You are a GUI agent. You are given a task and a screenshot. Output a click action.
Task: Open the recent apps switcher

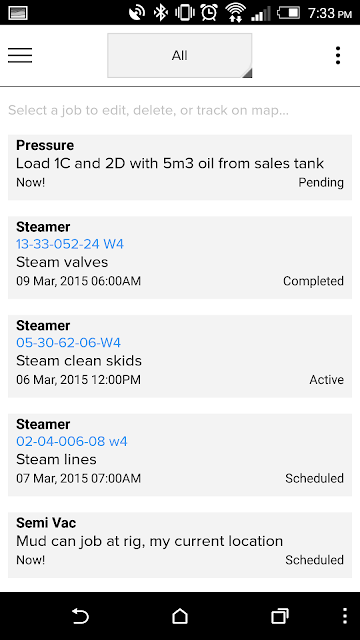tap(280, 616)
